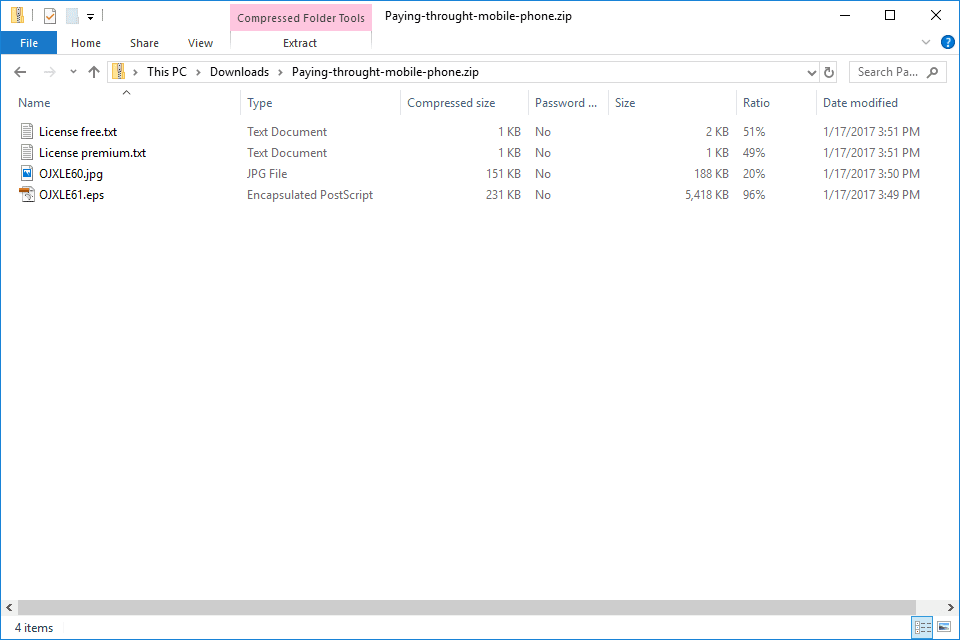Navigate back with the back arrow

[20, 72]
